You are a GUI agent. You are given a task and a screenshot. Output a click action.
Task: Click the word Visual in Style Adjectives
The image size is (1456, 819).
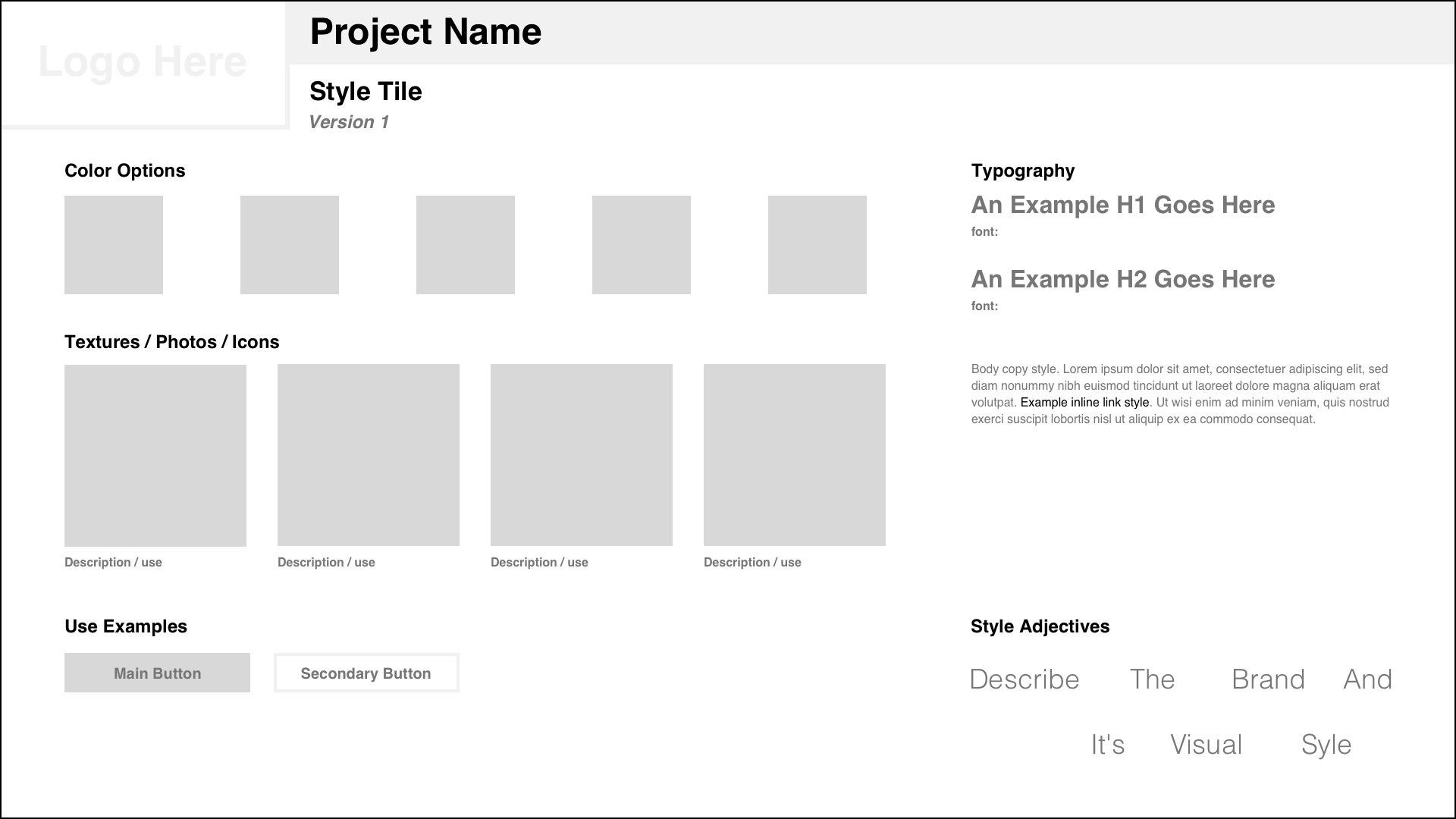[1206, 745]
